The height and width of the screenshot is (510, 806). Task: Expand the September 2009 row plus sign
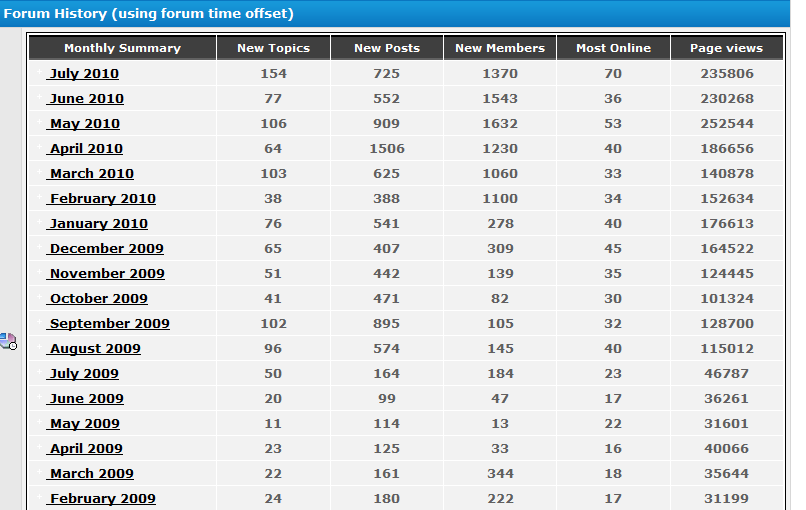point(40,321)
